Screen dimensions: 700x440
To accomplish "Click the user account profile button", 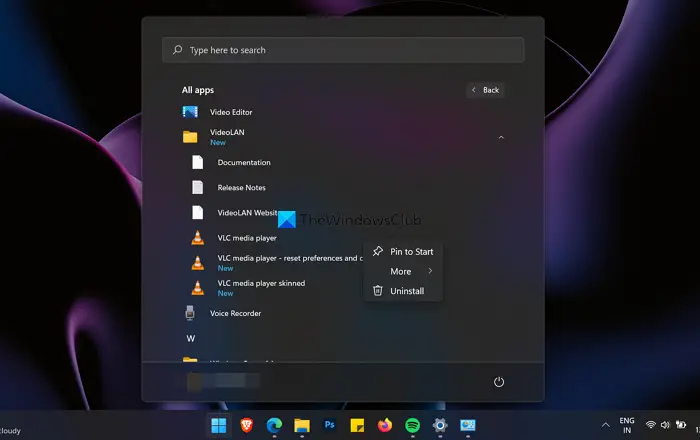I will point(223,382).
